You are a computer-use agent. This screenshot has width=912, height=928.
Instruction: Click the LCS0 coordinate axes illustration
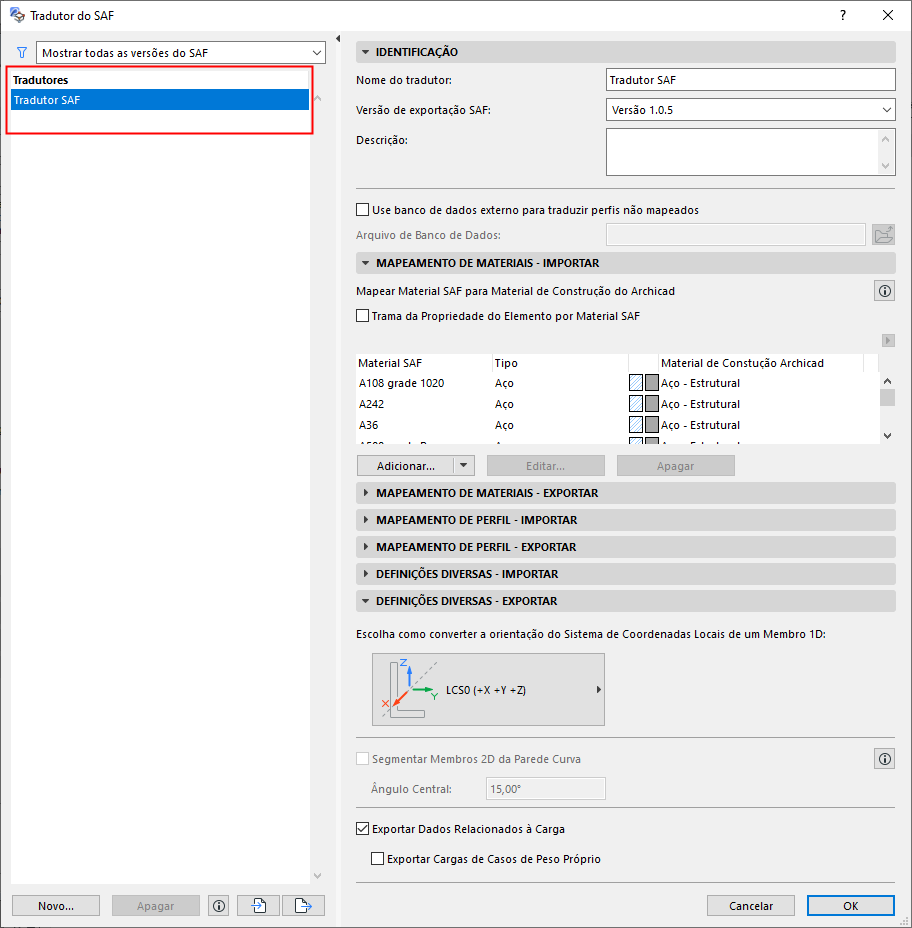[x=410, y=689]
